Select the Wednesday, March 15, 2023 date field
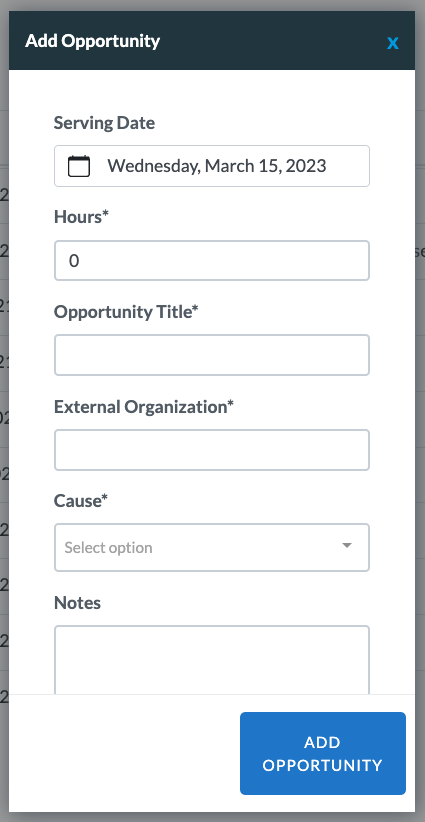The height and width of the screenshot is (822, 425). tap(212, 166)
